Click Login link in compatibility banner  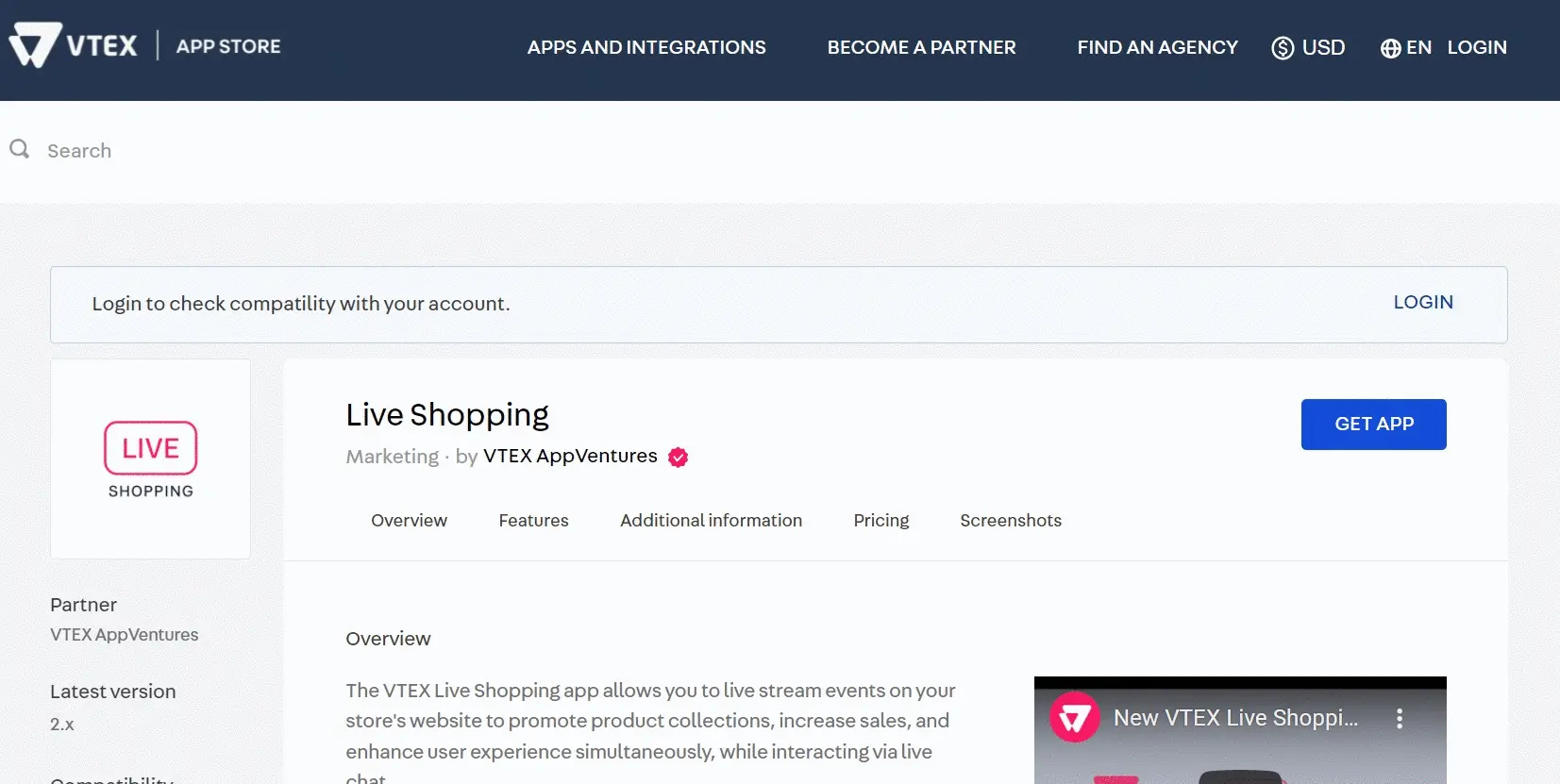(1422, 303)
